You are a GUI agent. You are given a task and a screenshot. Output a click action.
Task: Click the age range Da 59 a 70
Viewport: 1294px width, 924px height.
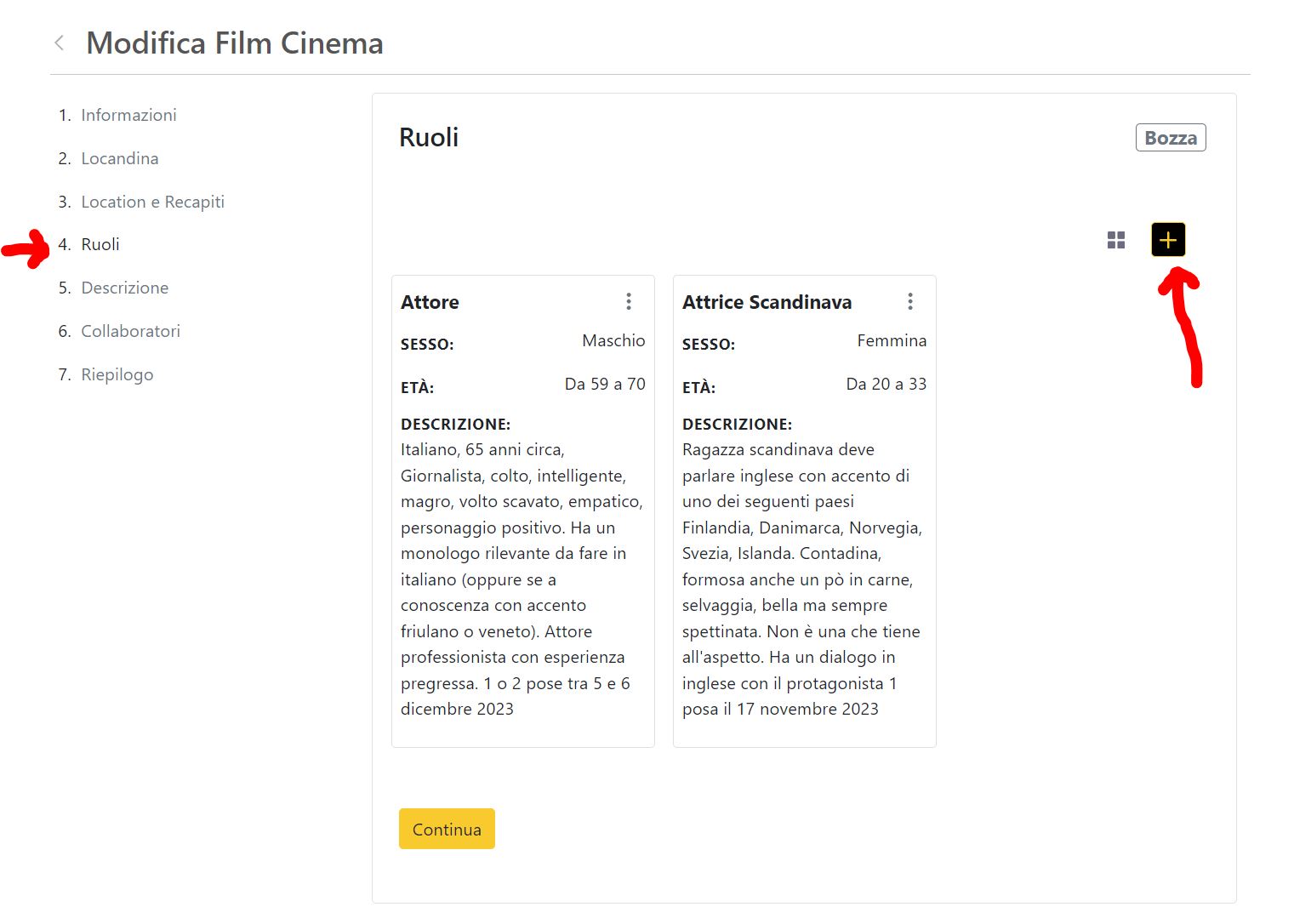605,384
